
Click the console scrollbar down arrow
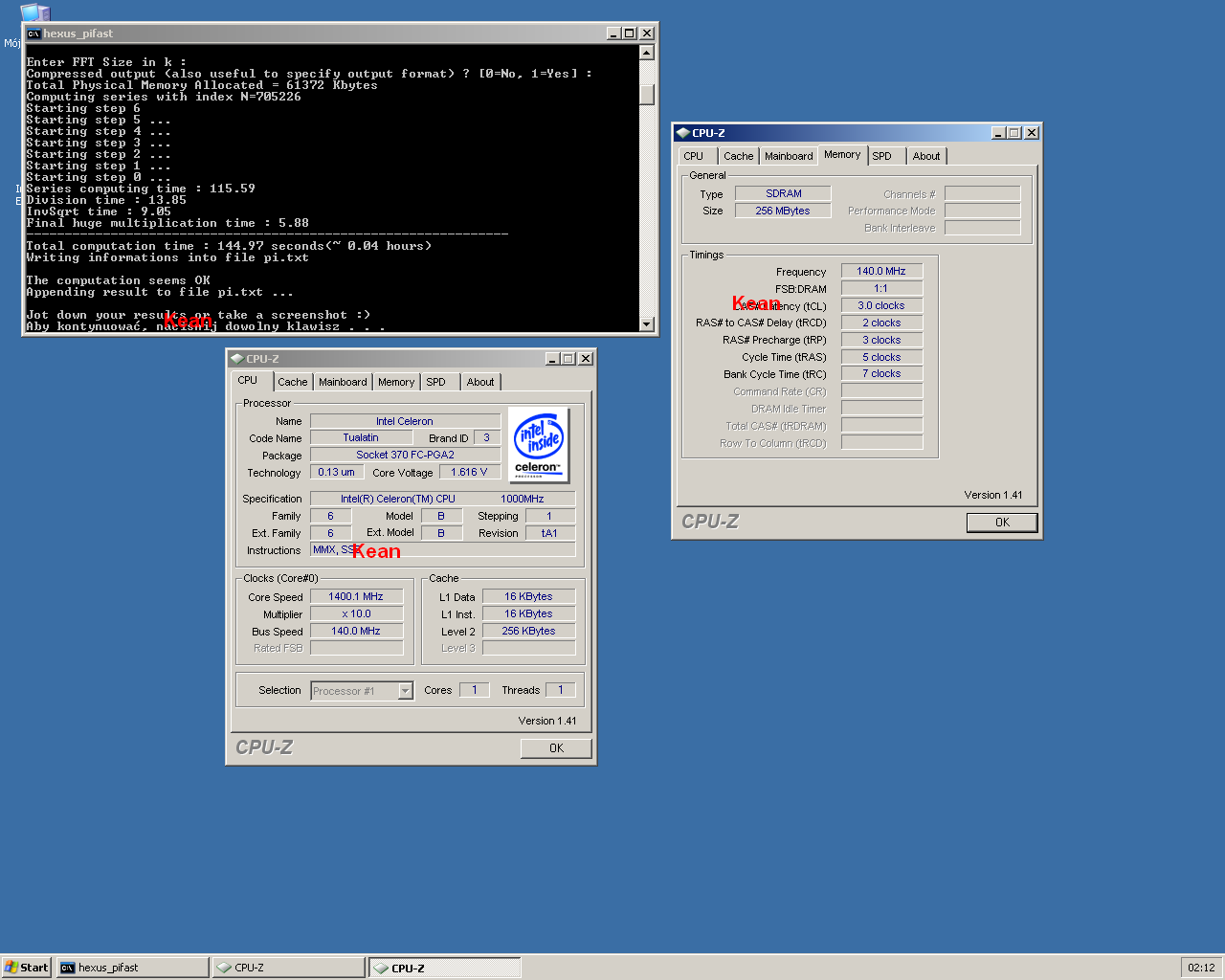tap(647, 324)
